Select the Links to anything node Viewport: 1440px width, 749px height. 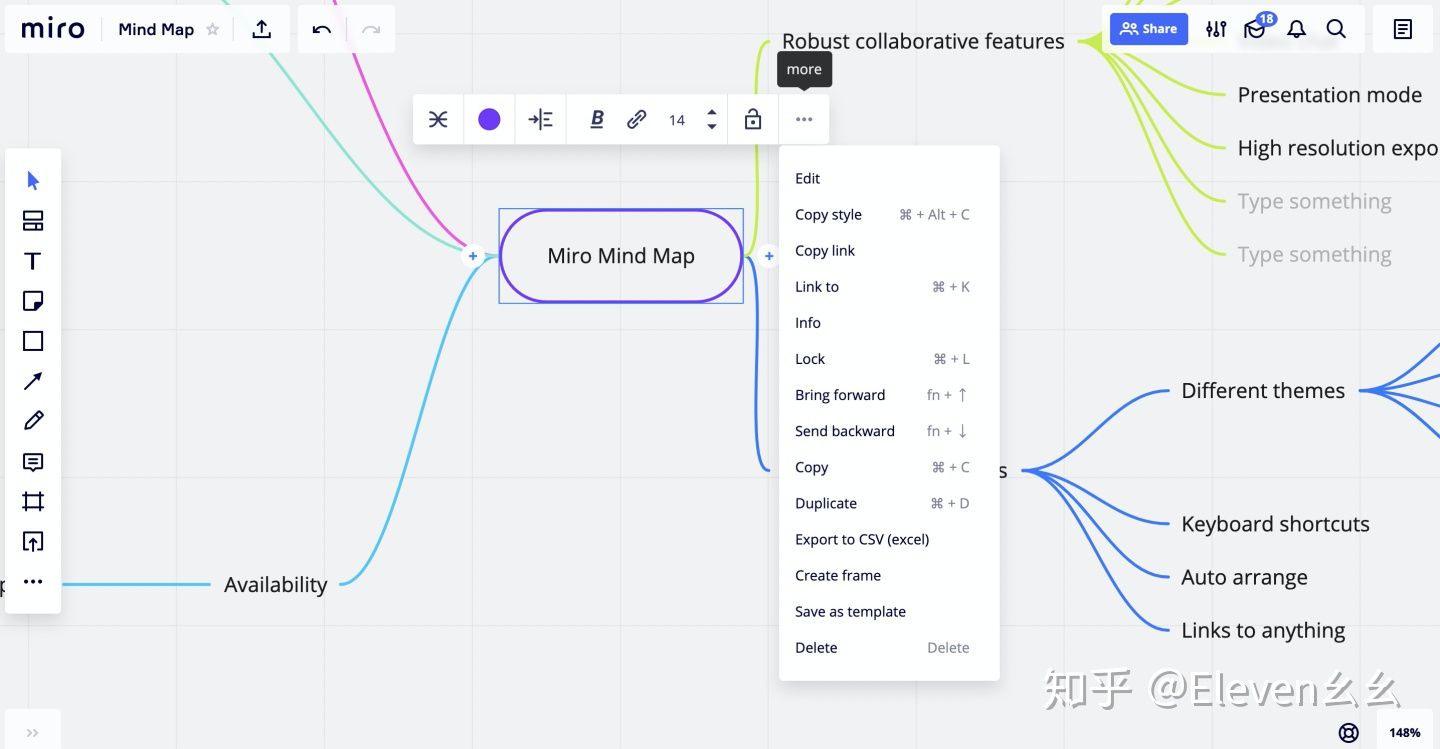tap(1263, 630)
